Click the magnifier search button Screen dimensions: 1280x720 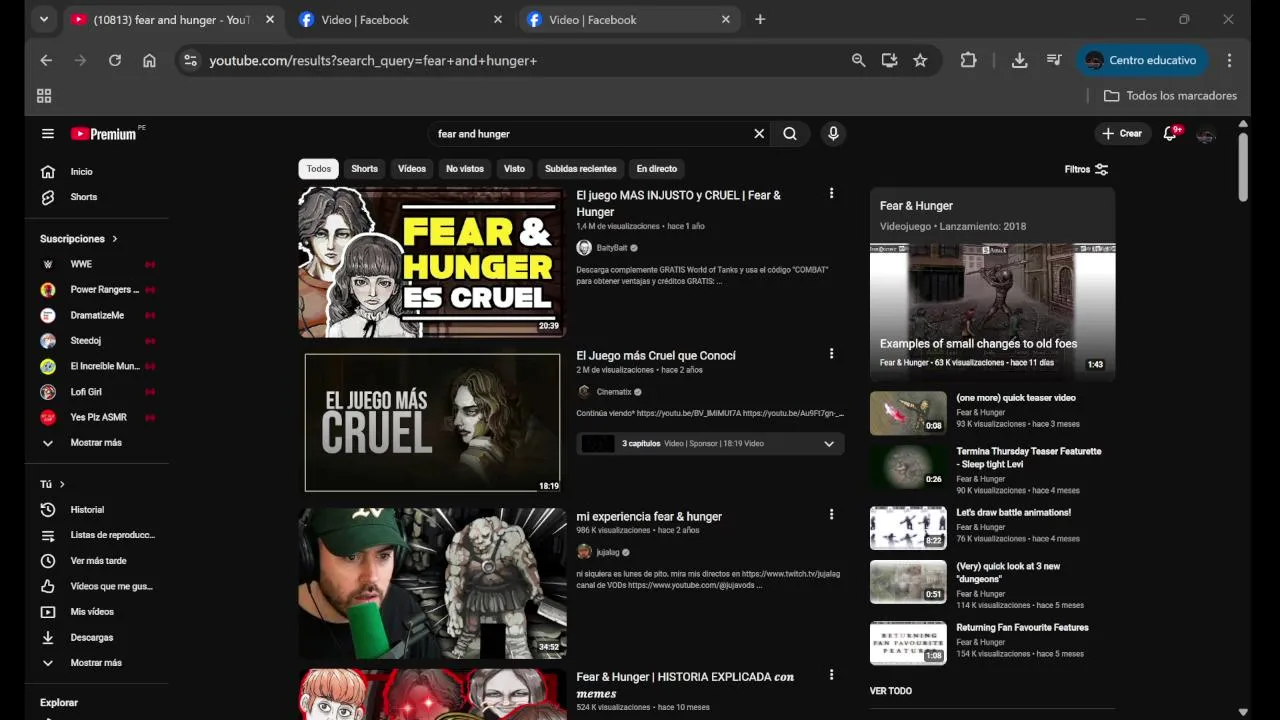(790, 133)
